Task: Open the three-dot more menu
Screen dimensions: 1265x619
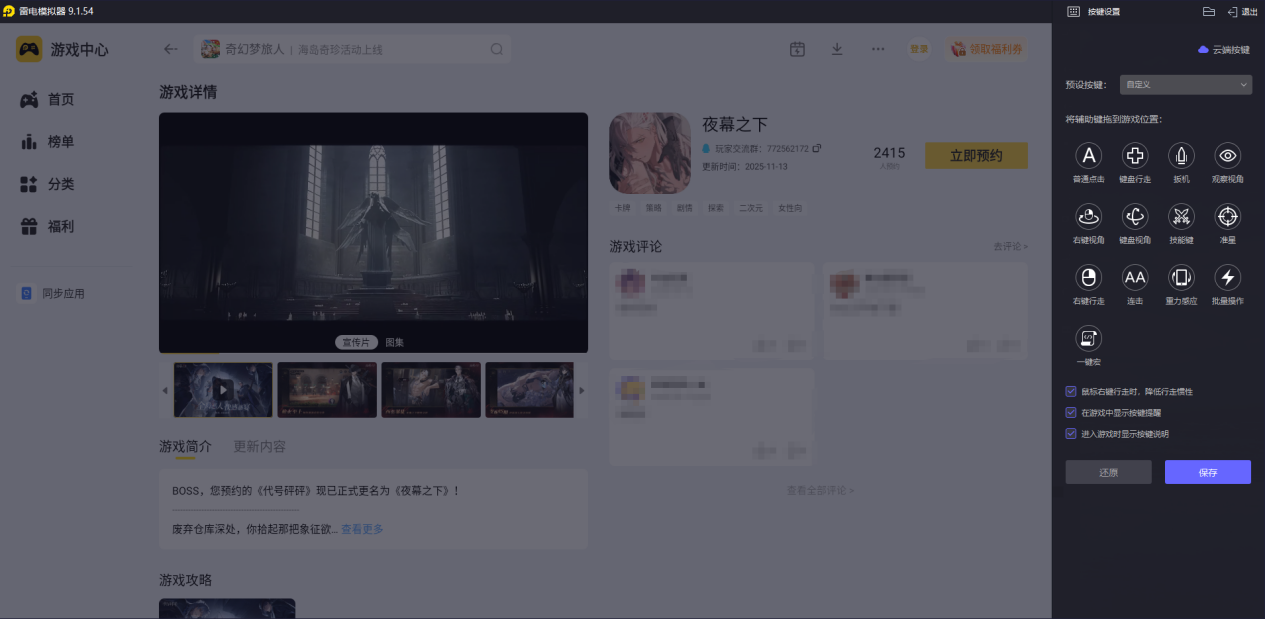Action: (x=877, y=49)
